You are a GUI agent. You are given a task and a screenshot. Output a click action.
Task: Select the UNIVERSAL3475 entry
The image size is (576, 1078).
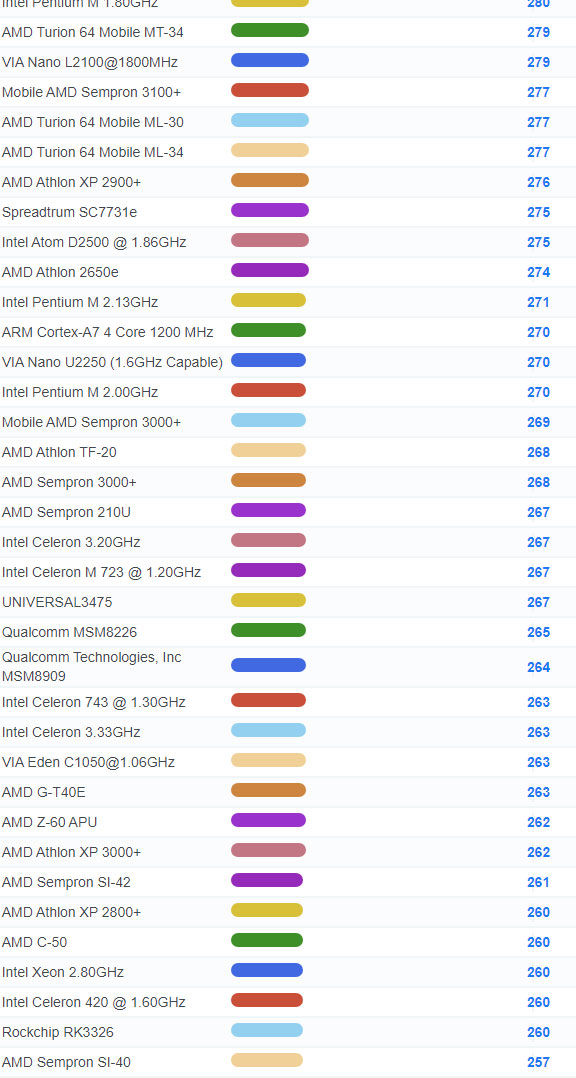tap(57, 602)
